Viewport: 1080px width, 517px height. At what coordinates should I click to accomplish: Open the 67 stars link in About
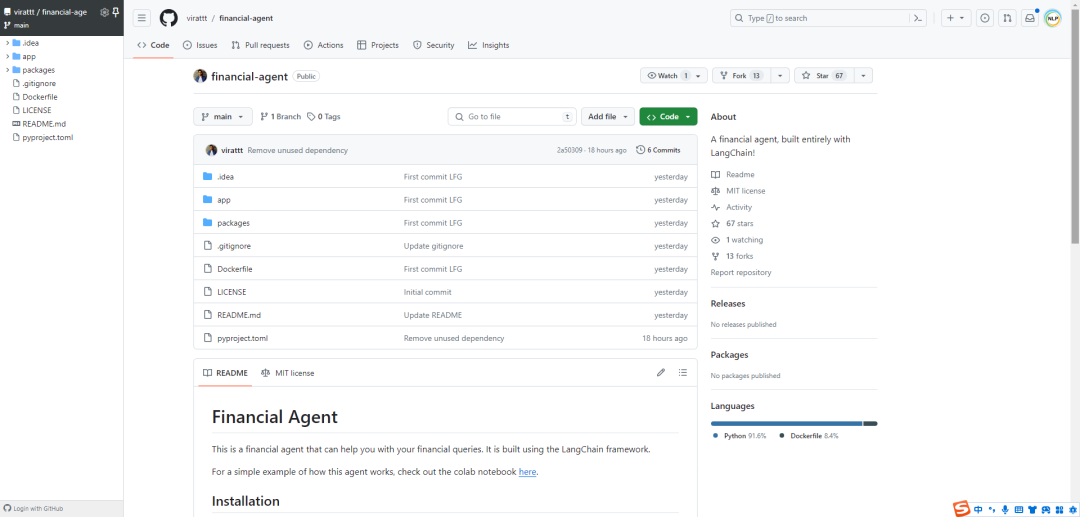point(740,224)
